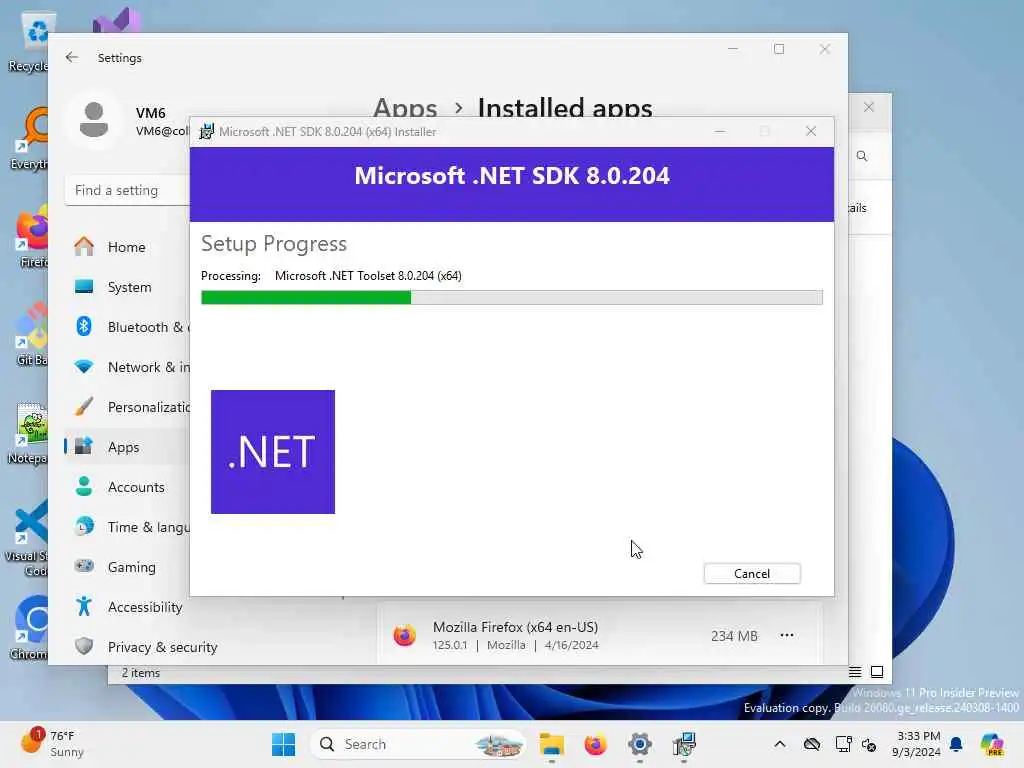Open Bluetooth & devices settings
This screenshot has width=1024, height=768.
[x=127, y=327]
